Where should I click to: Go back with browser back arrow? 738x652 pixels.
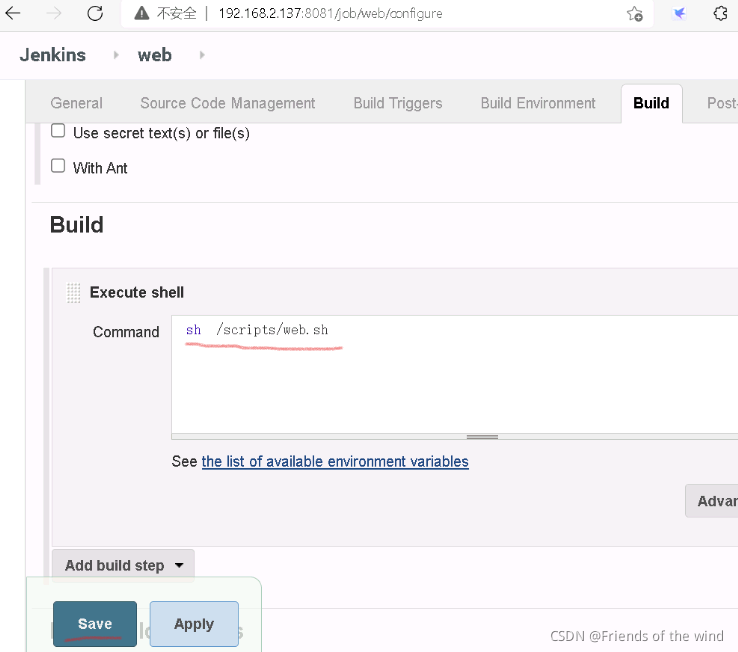point(13,13)
